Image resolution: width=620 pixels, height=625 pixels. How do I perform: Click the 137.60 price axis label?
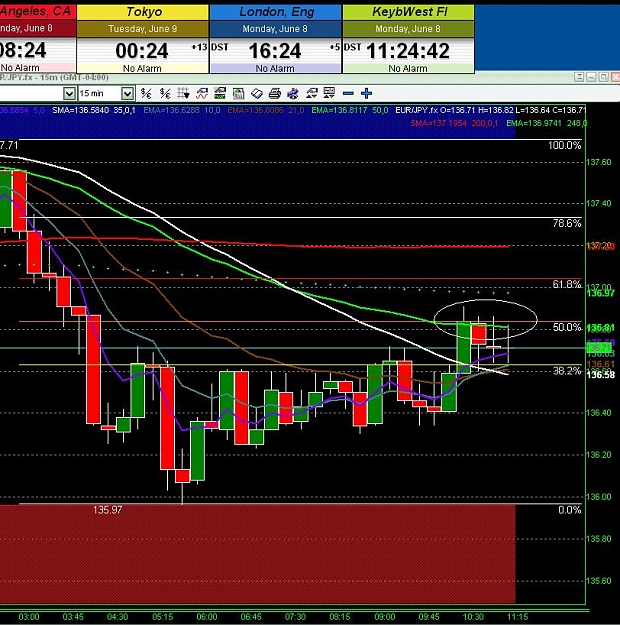pos(598,162)
